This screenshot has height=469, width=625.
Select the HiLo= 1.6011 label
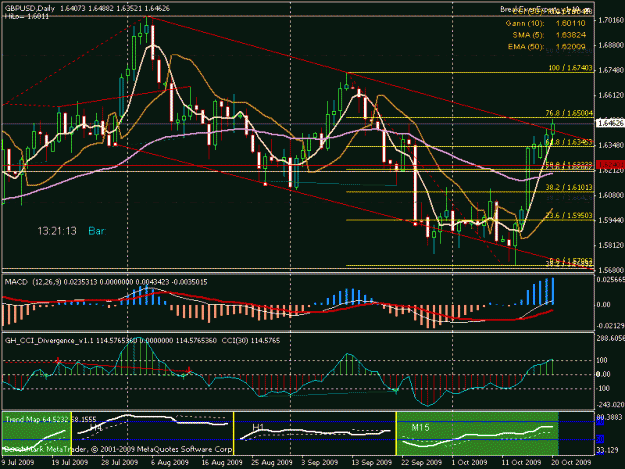[27, 16]
